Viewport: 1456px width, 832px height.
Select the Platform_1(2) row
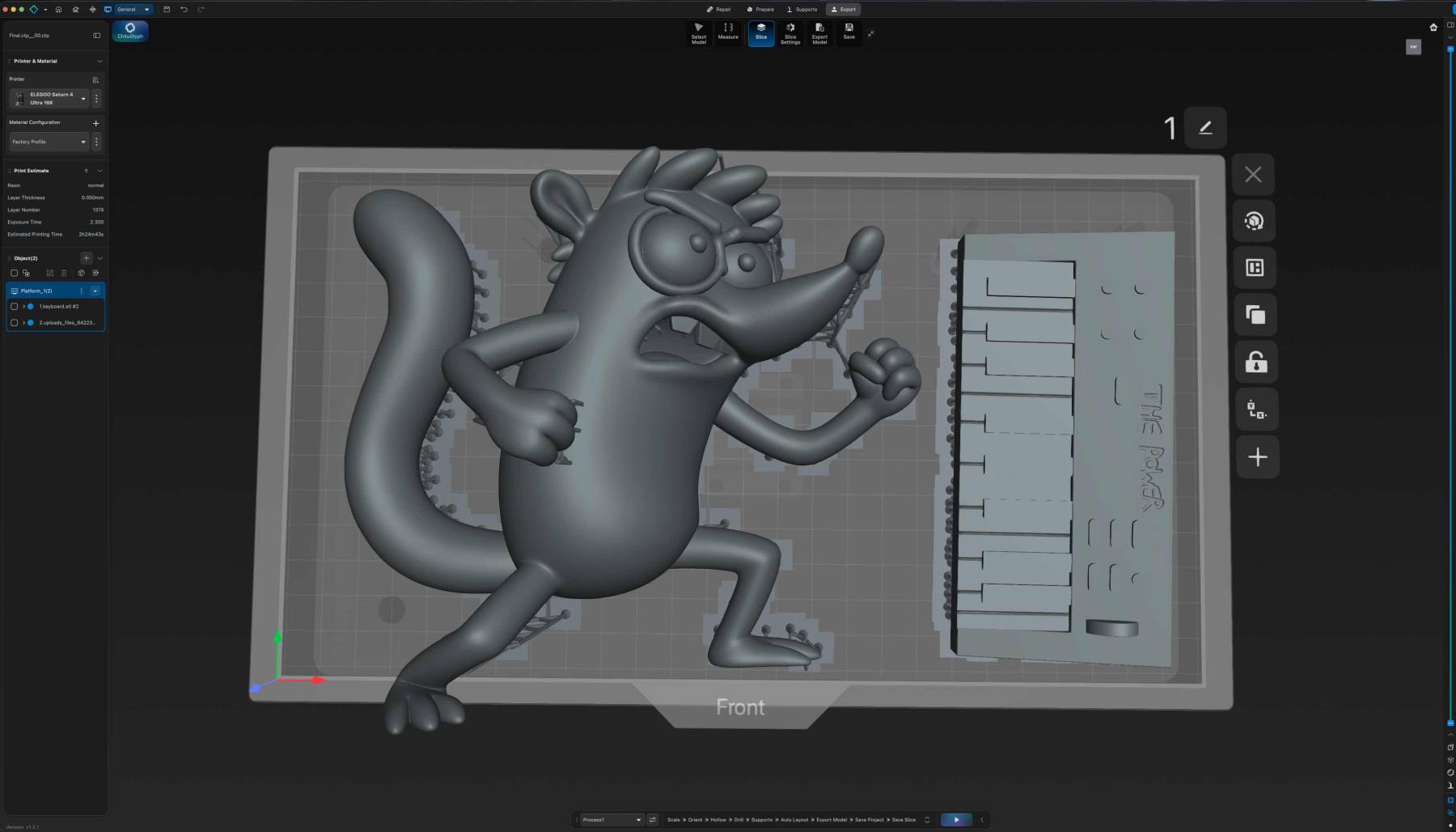55,291
